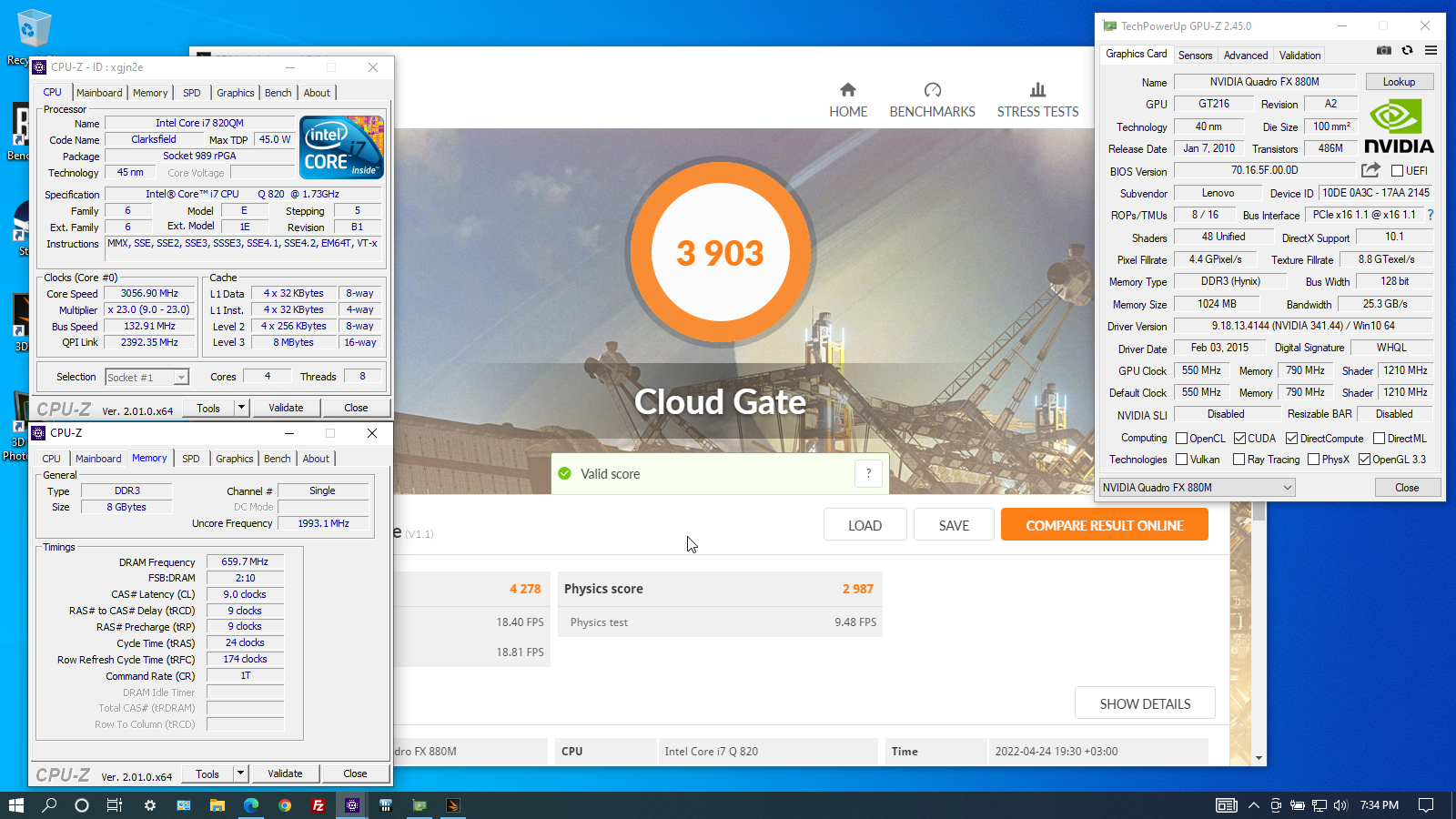Click the BIOS export share icon in GPU-Z

point(1370,170)
